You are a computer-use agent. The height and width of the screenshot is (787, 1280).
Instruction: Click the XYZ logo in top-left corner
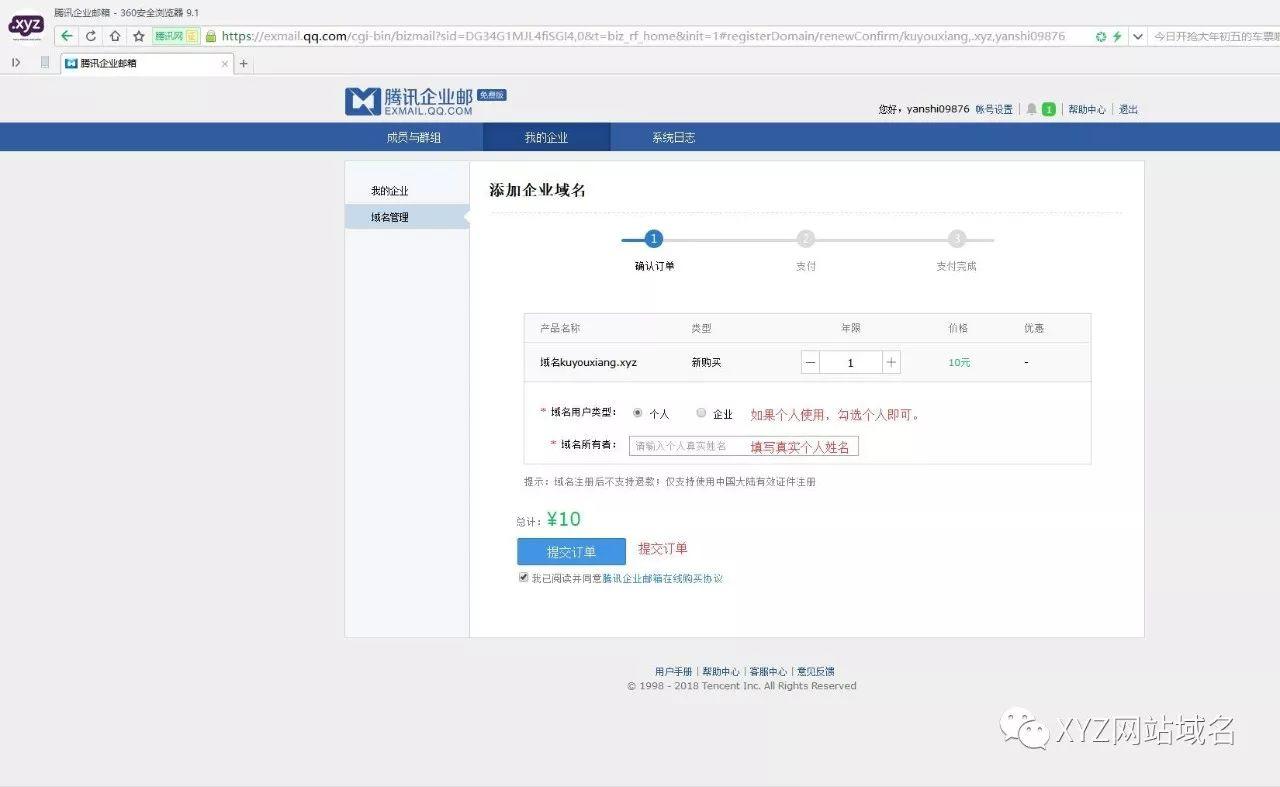[x=26, y=26]
